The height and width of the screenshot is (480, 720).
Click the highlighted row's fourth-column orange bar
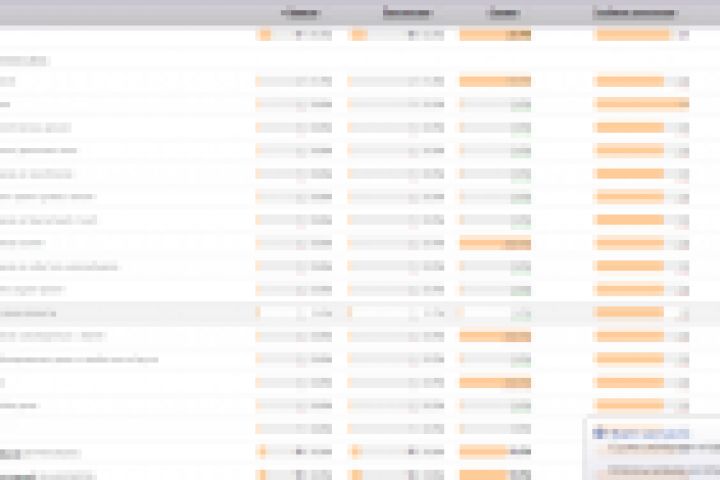pos(630,313)
